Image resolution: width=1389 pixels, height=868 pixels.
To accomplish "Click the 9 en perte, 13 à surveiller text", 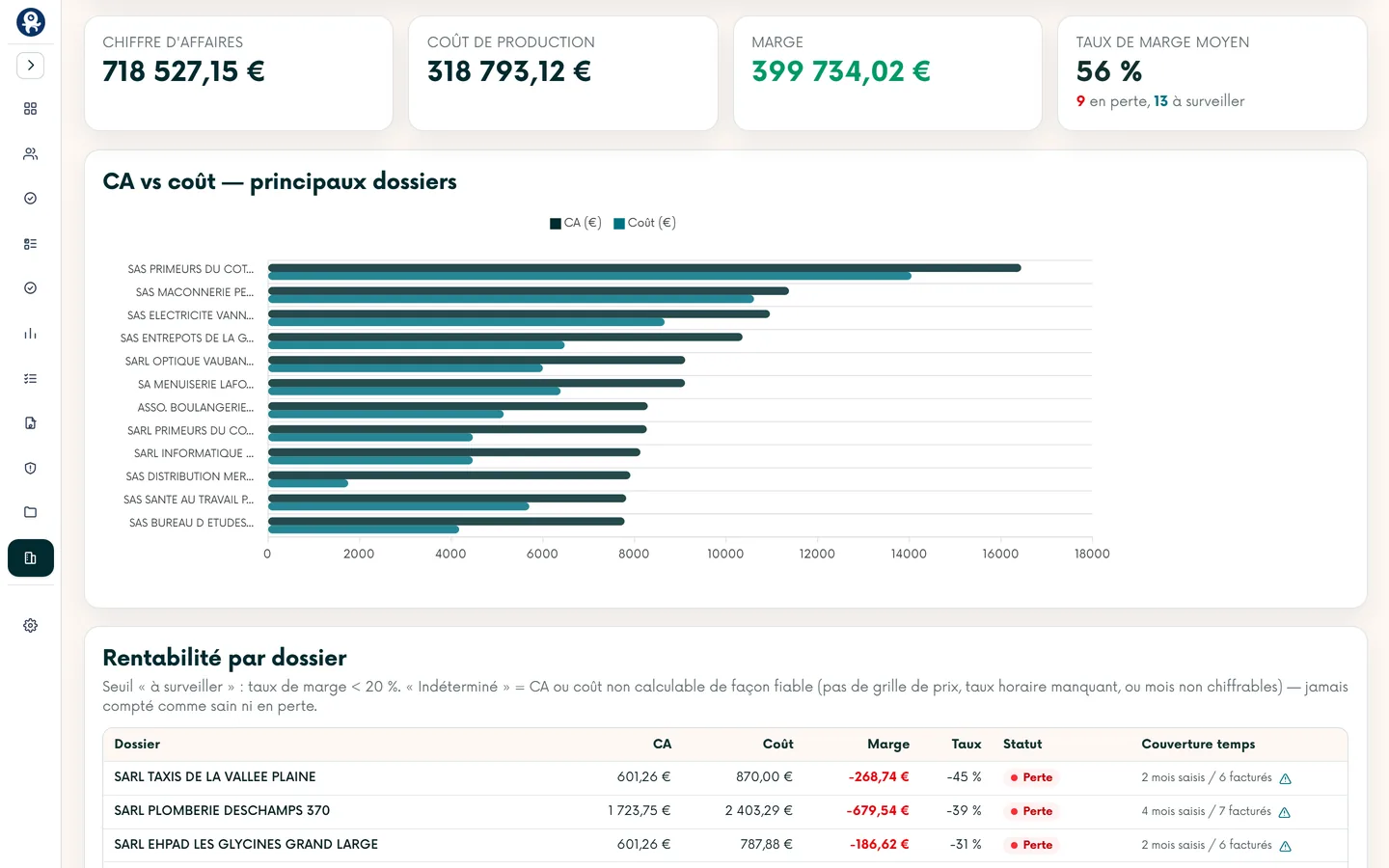I will click(x=1160, y=101).
